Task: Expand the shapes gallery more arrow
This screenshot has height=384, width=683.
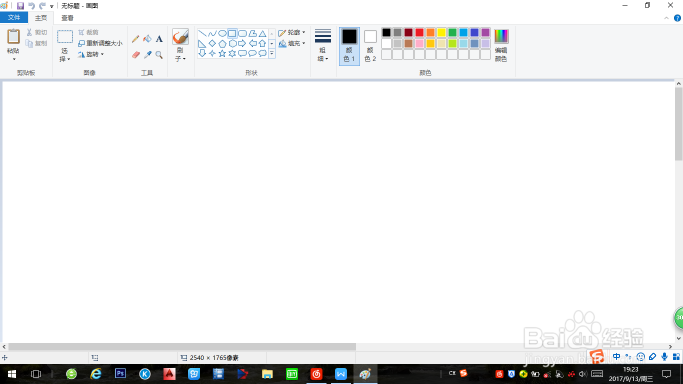Action: coord(272,53)
